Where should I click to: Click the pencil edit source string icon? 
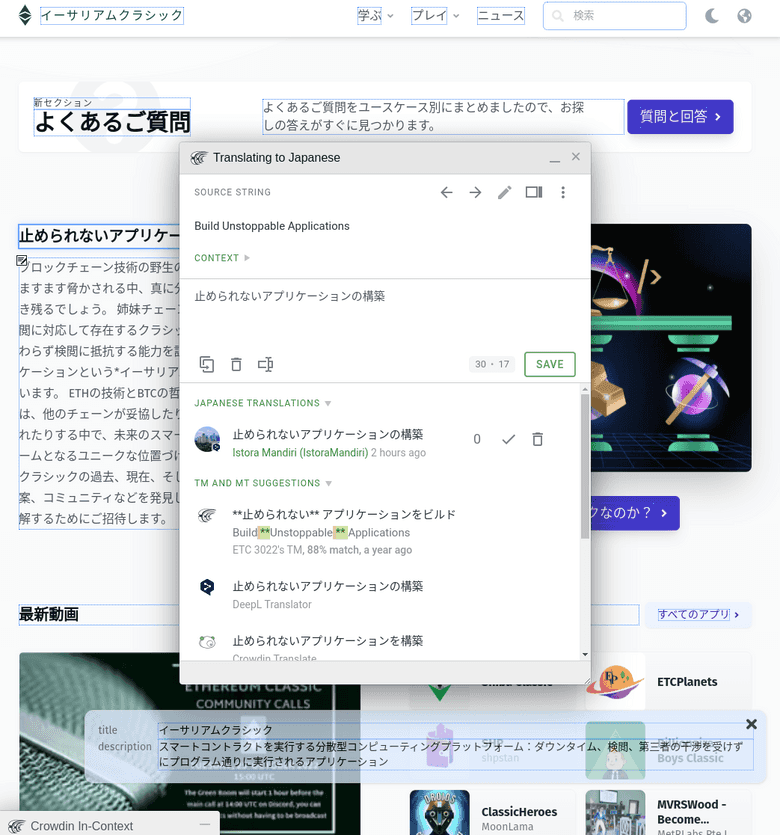tap(504, 193)
